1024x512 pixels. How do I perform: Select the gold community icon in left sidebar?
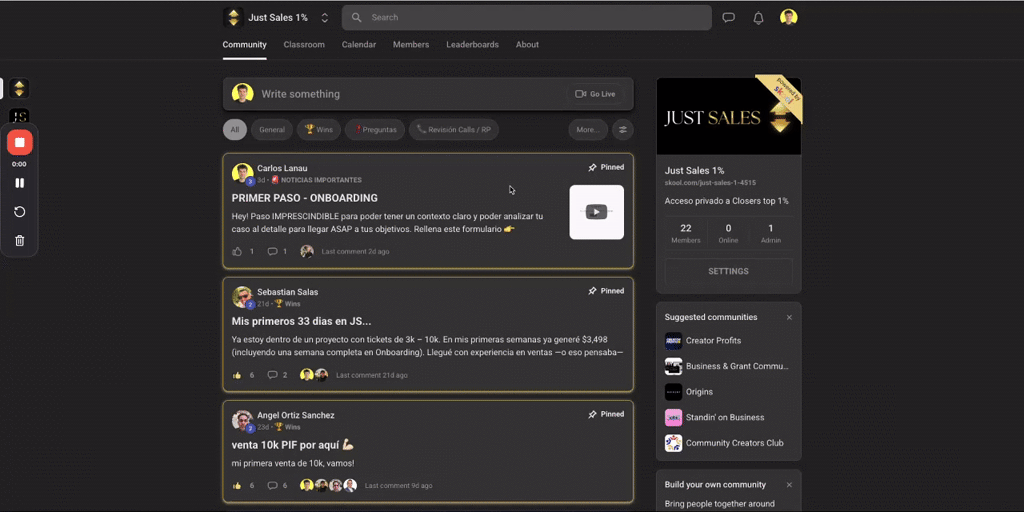19,88
